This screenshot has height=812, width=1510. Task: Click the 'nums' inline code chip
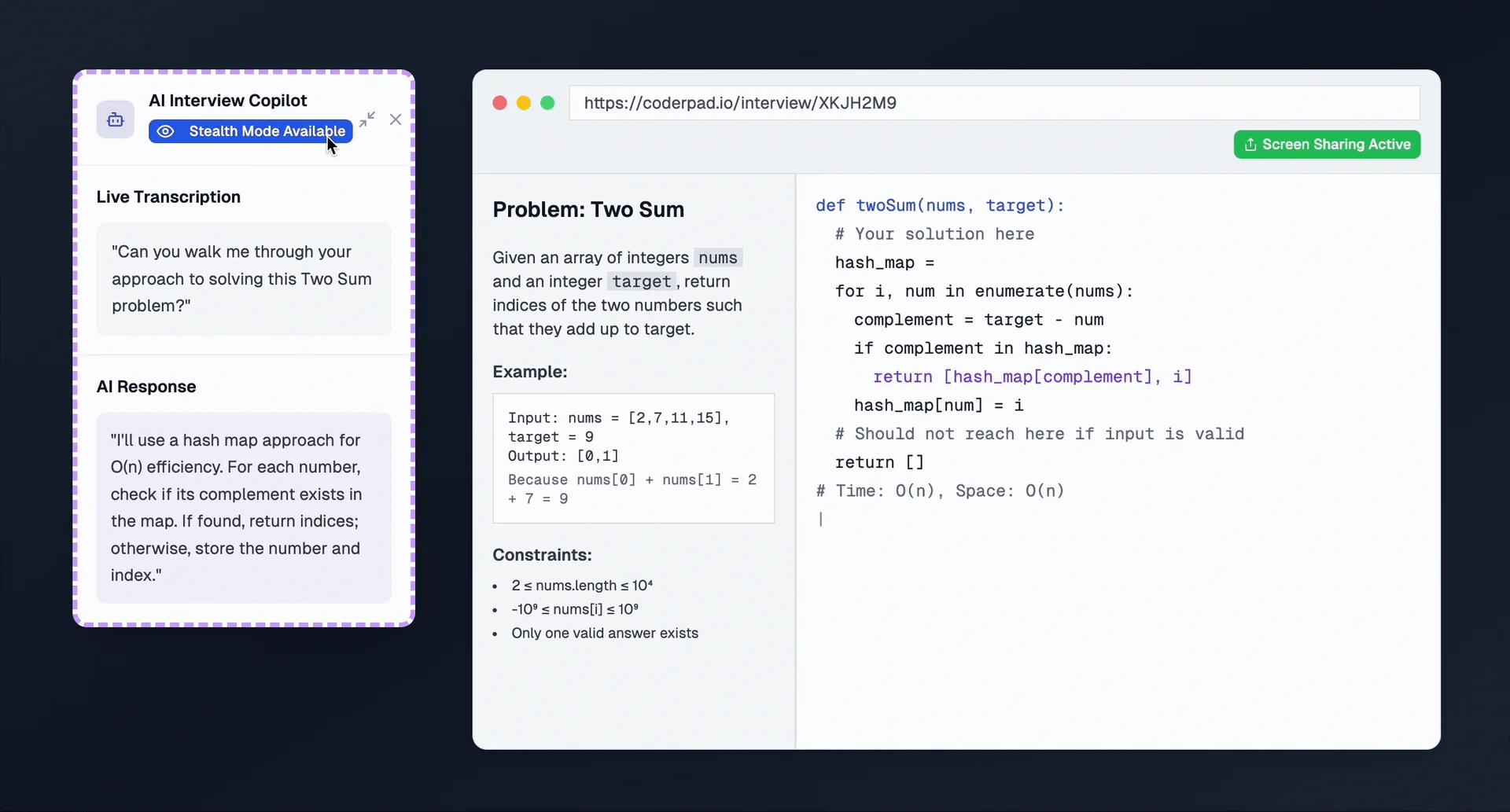717,258
